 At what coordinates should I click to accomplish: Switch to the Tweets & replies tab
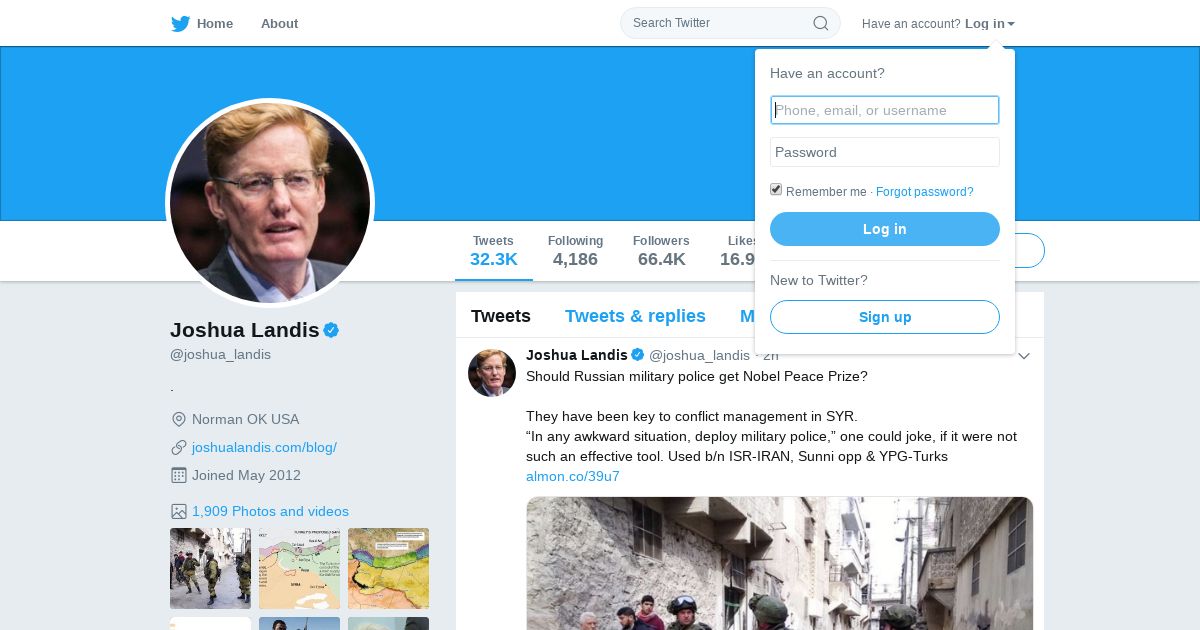[x=635, y=316]
